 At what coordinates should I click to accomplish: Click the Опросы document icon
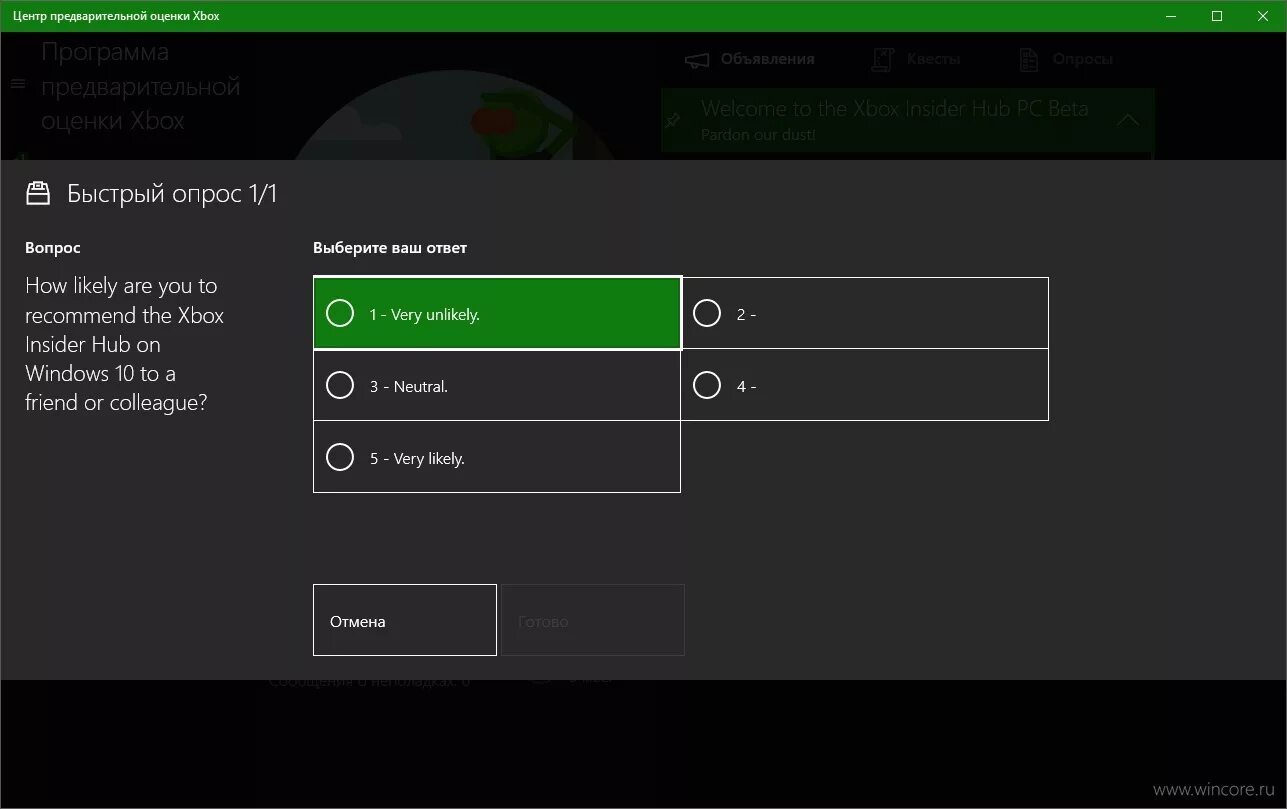[1027, 59]
